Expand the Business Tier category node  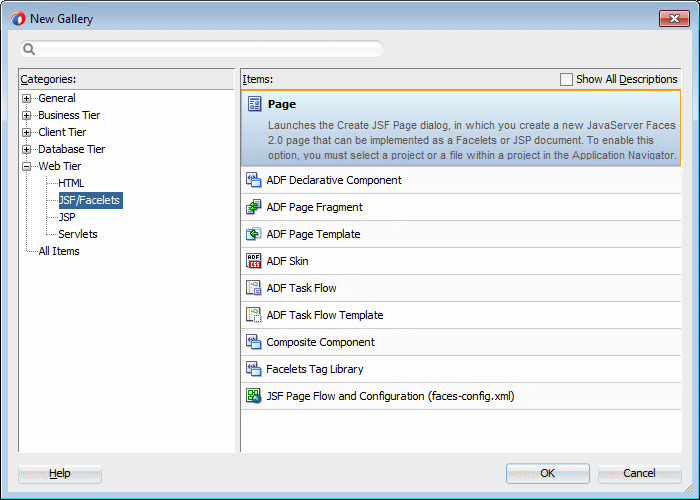pyautogui.click(x=26, y=115)
